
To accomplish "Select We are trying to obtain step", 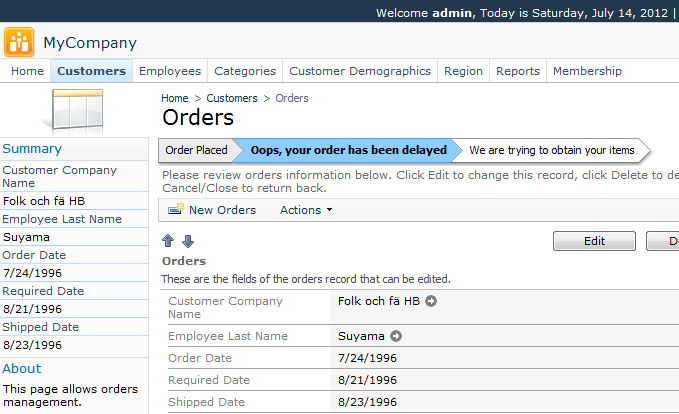I will point(552,150).
